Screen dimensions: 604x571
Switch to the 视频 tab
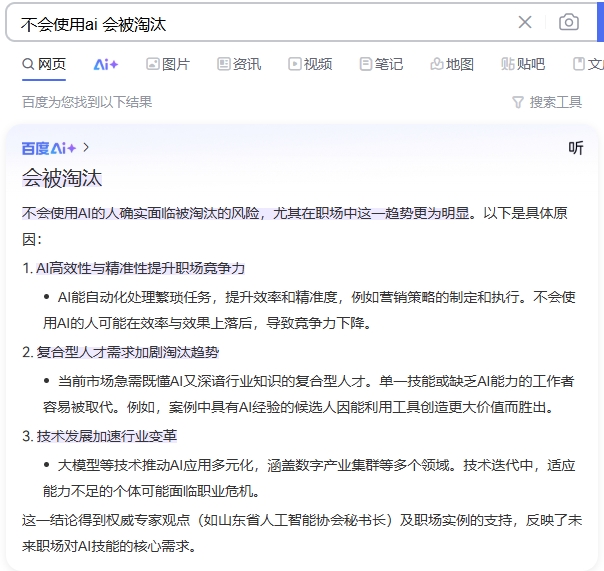click(x=310, y=64)
